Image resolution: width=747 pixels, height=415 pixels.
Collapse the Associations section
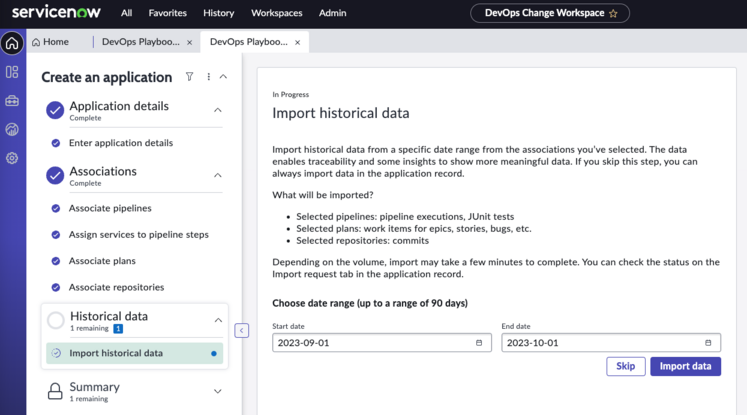[218, 175]
